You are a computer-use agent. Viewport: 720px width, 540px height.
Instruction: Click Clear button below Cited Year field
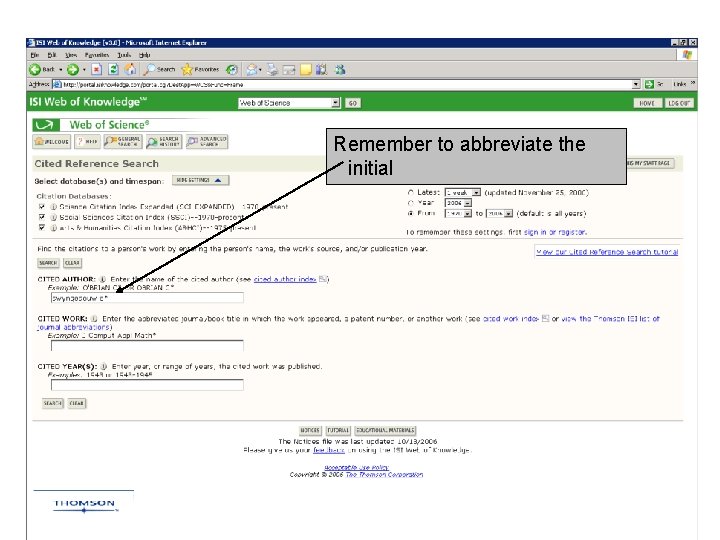point(77,404)
